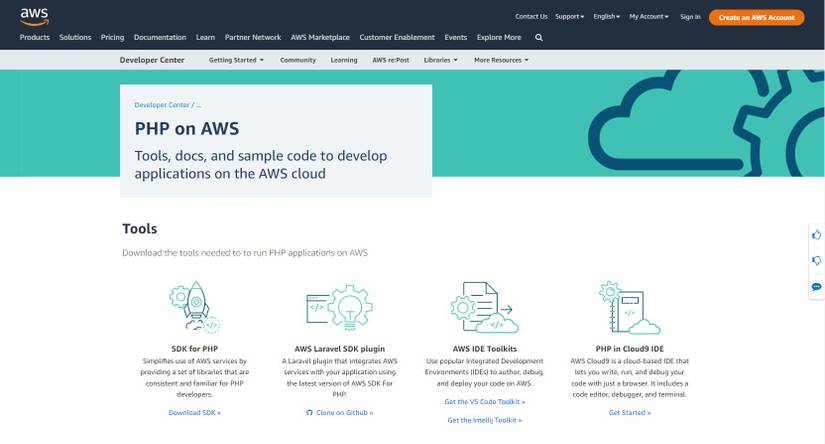Viewport: 825px width, 444px height.
Task: Open the Learning tab in Developer Center
Action: coord(344,60)
